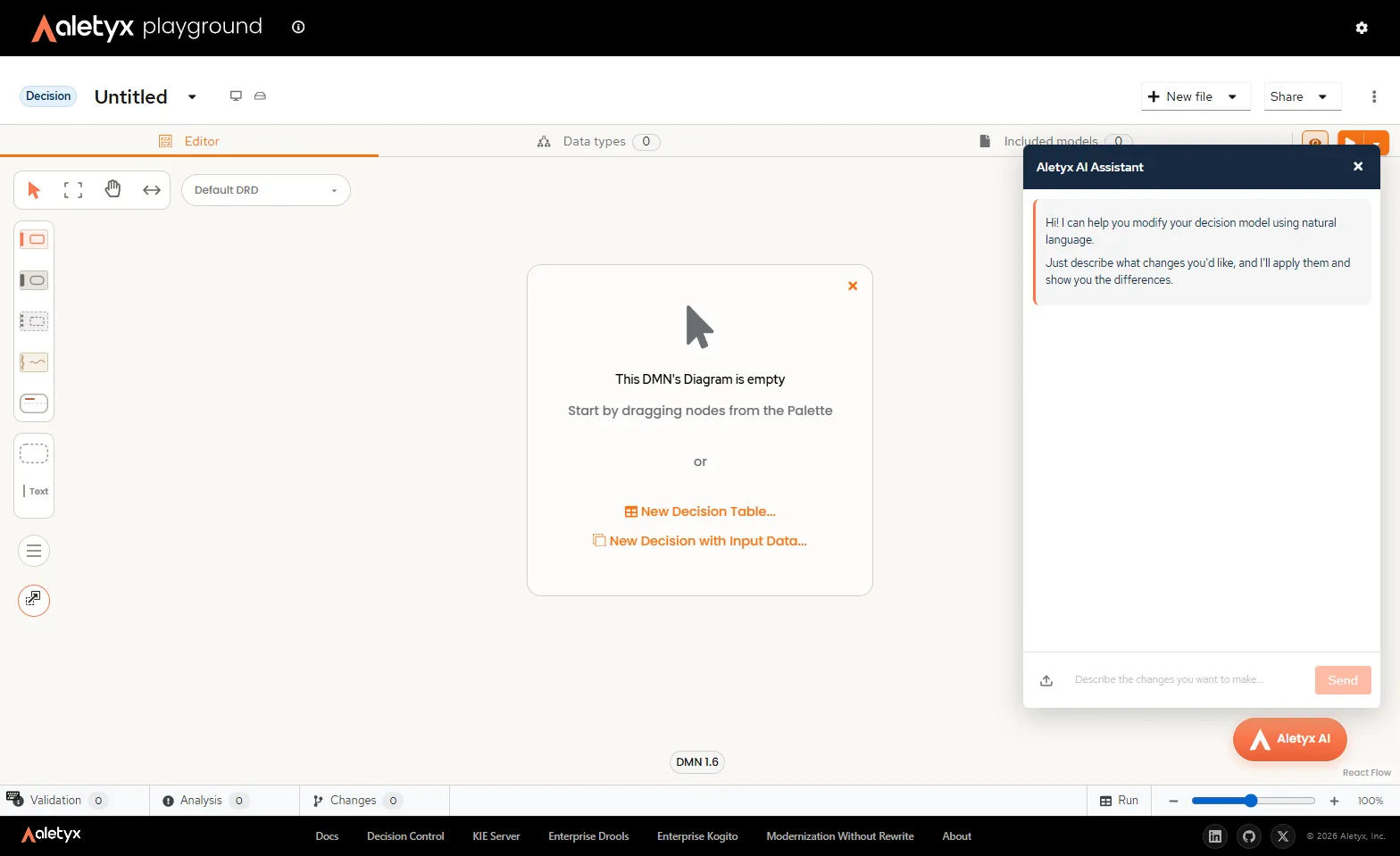Activate the fit-to-view frame tool
The width and height of the screenshot is (1400, 856).
73,190
